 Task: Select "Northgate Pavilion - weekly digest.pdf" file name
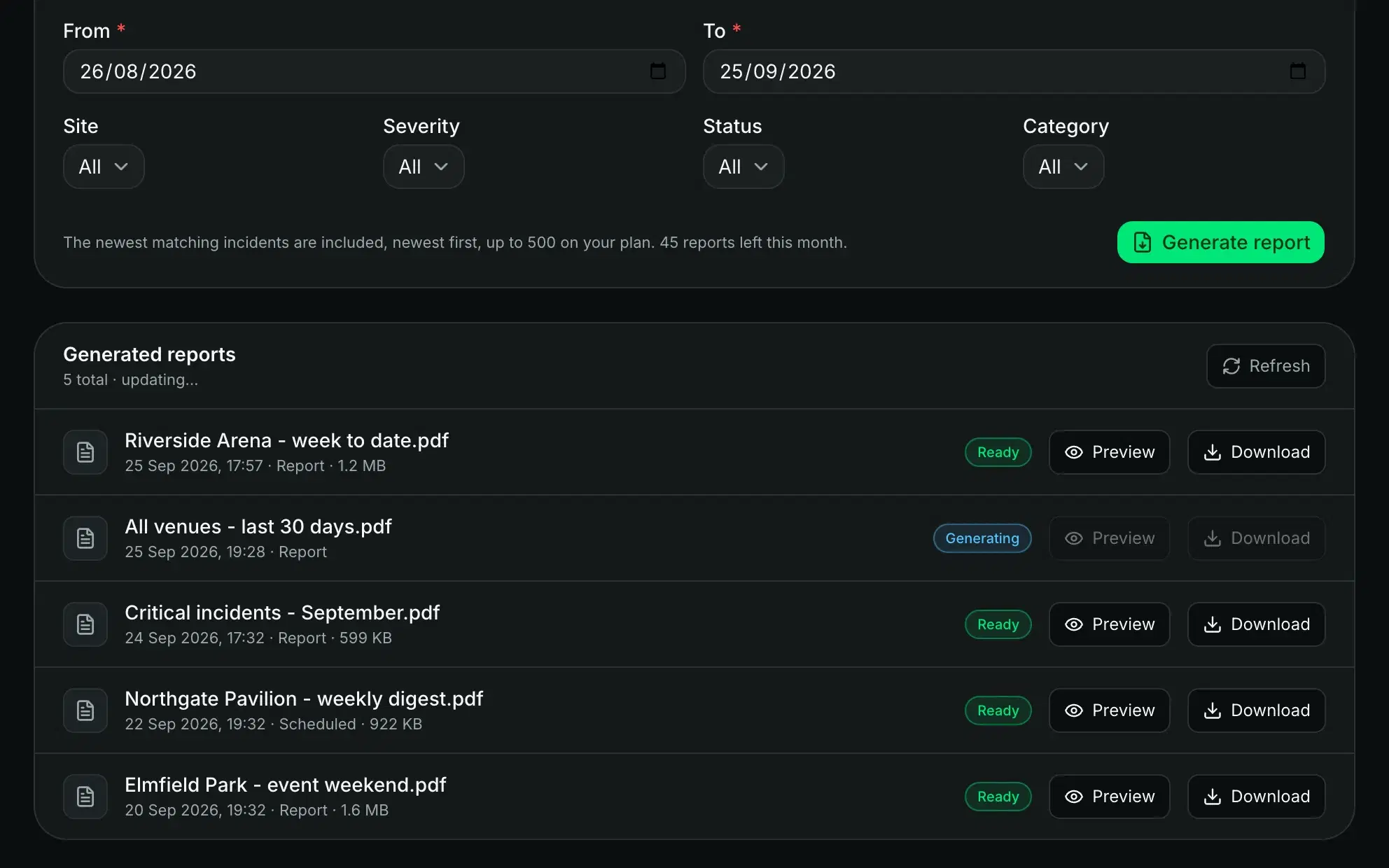[x=304, y=699]
